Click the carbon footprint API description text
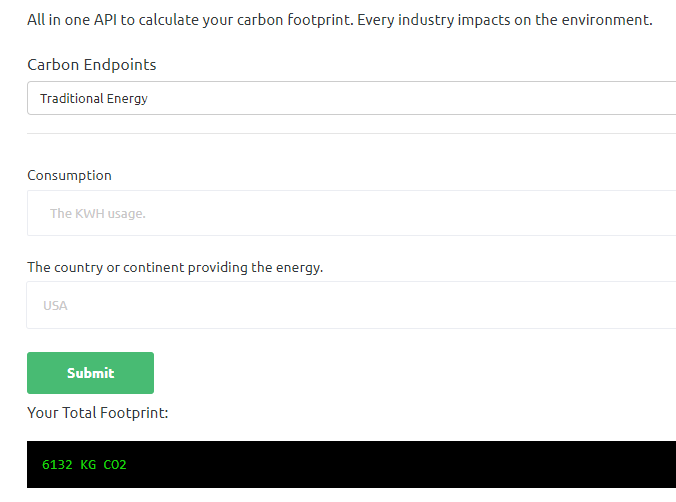676x502 pixels. click(340, 20)
